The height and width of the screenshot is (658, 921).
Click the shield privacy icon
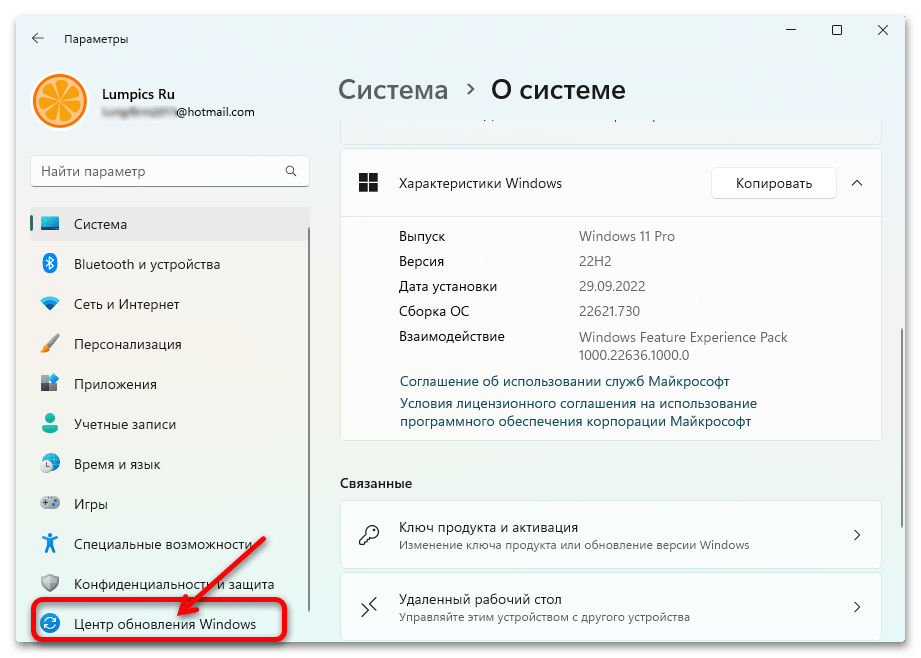point(50,583)
